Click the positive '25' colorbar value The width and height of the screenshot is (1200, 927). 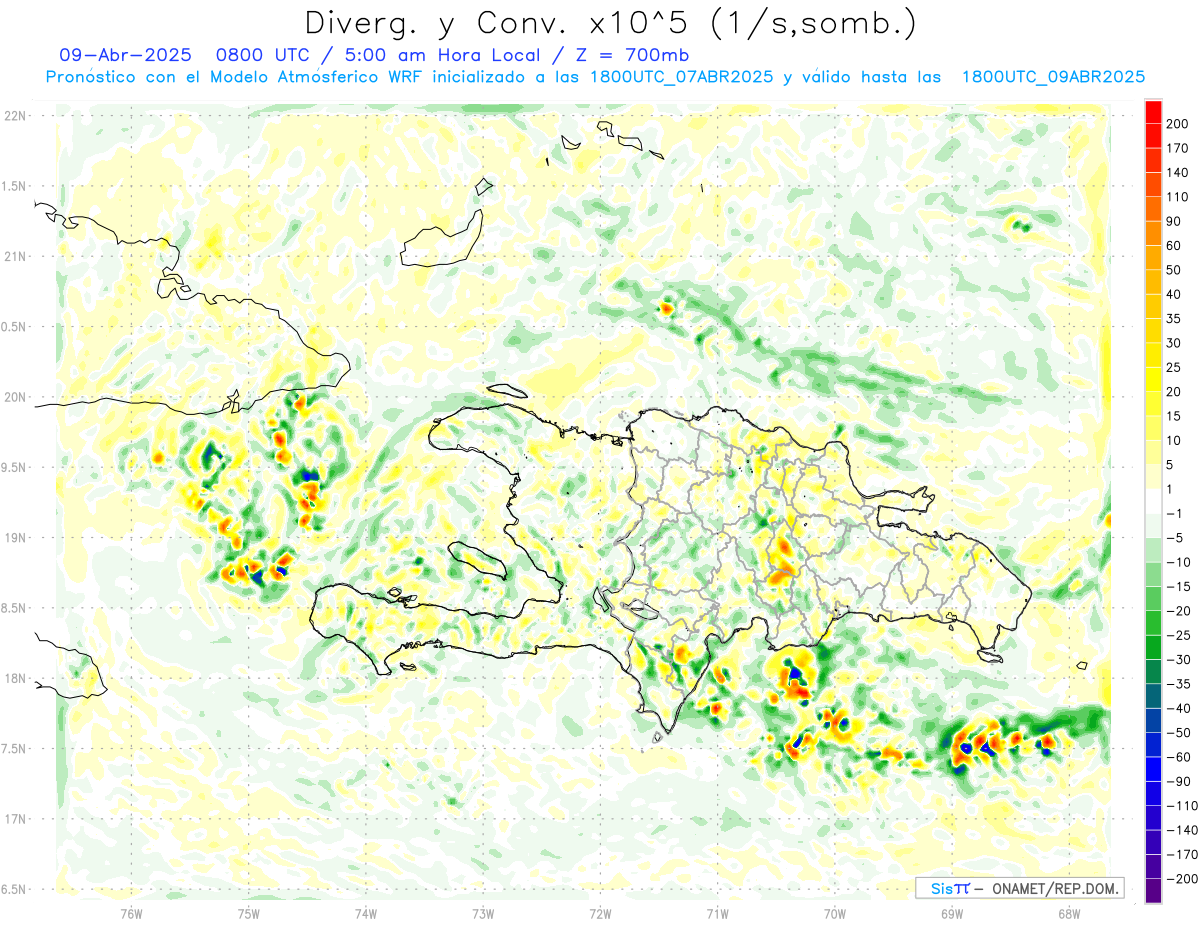click(1174, 368)
